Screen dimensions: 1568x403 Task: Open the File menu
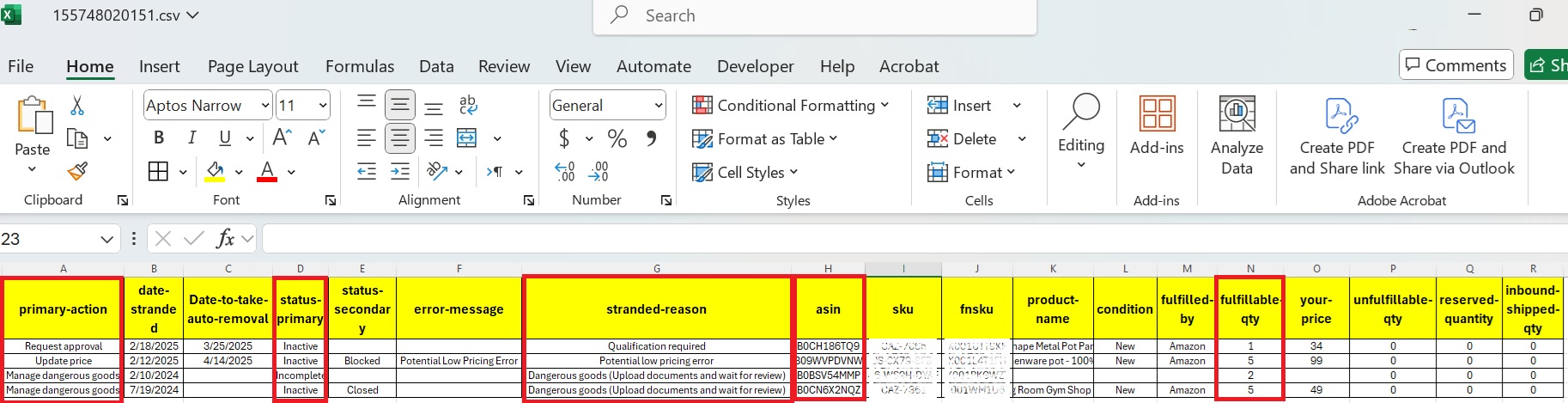pyautogui.click(x=21, y=66)
